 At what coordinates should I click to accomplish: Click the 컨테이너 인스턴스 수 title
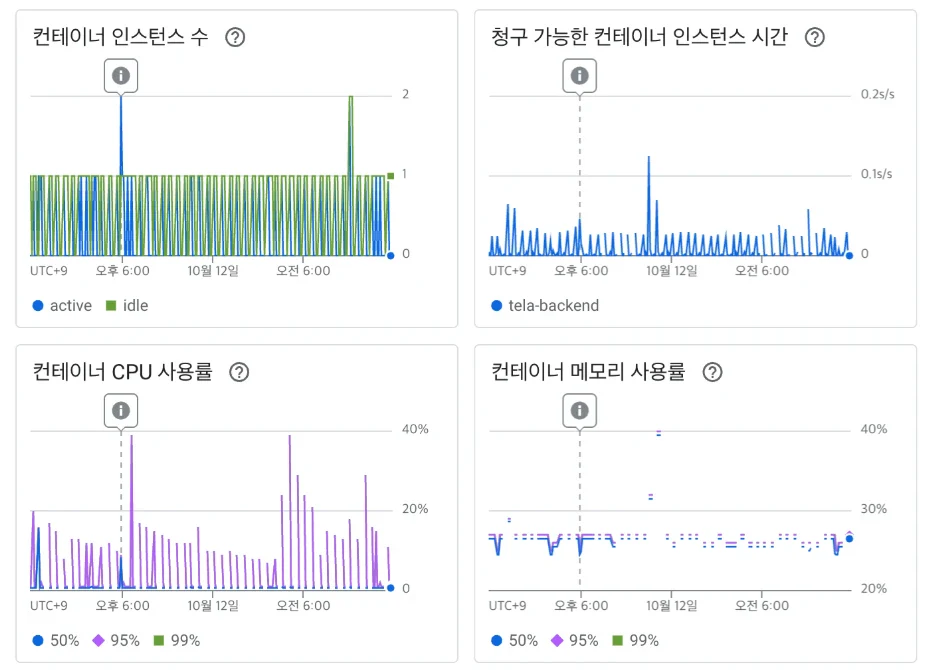click(x=120, y=37)
